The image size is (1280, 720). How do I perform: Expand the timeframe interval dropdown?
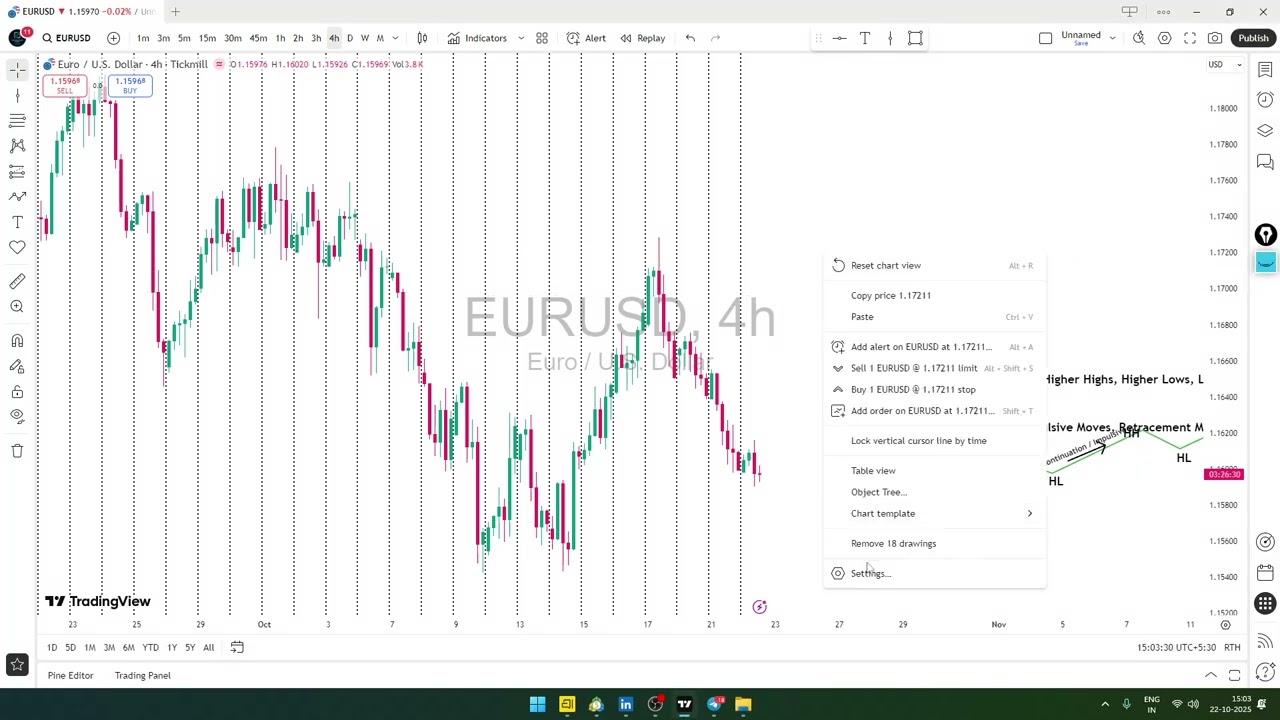click(x=395, y=38)
